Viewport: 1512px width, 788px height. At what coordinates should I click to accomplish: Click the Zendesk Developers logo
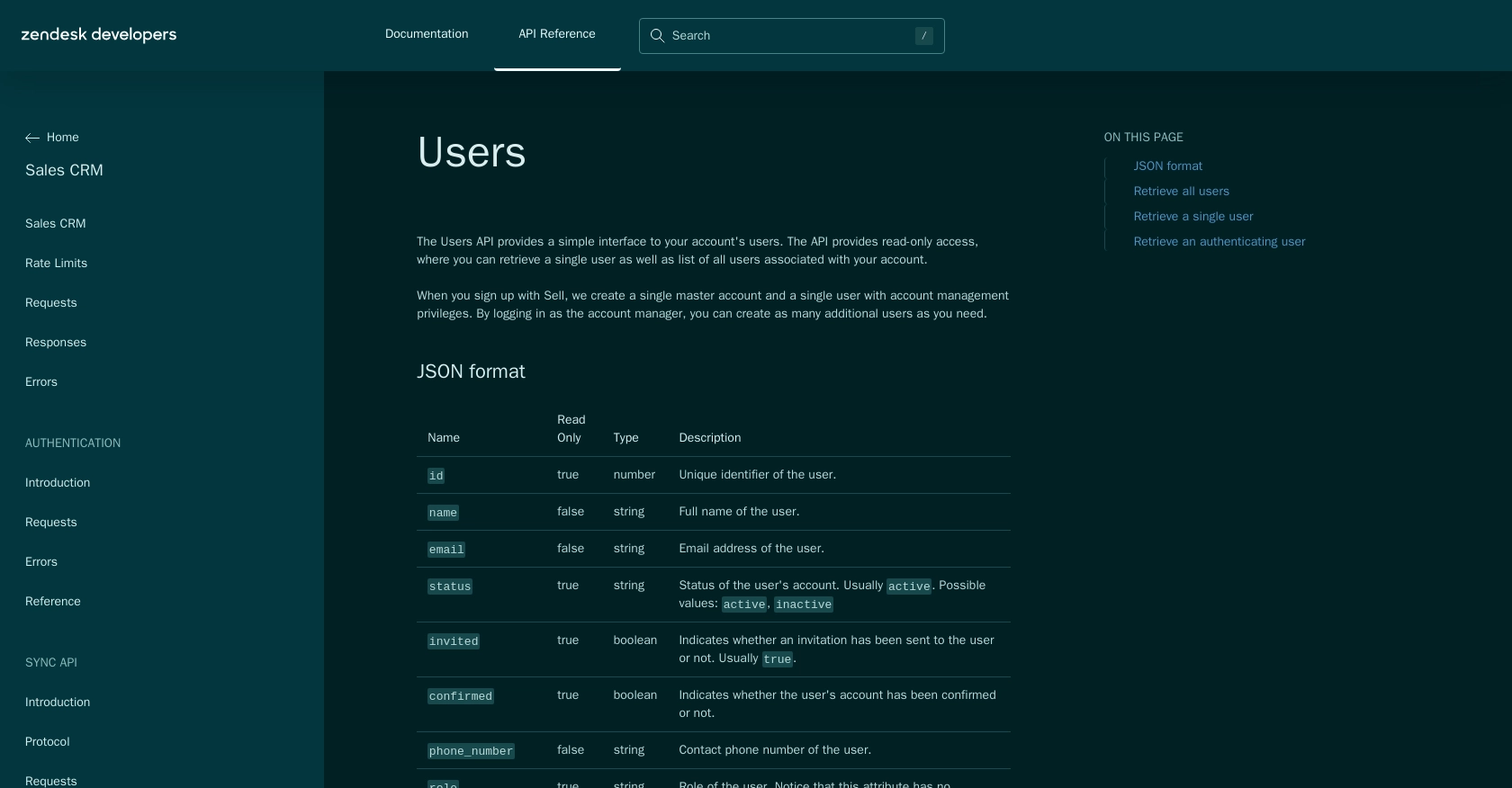tap(99, 35)
